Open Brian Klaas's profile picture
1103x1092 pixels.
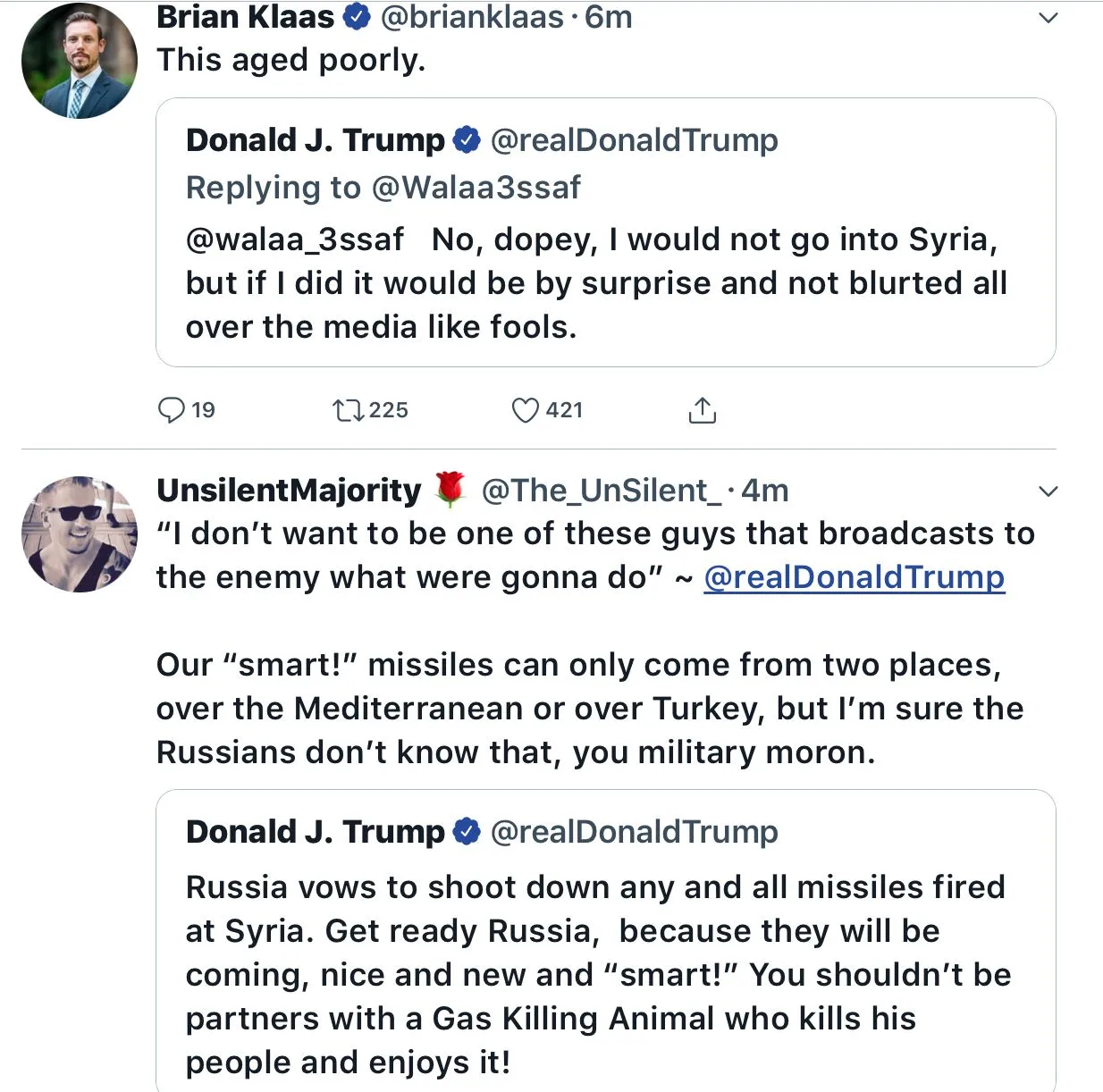point(80,62)
